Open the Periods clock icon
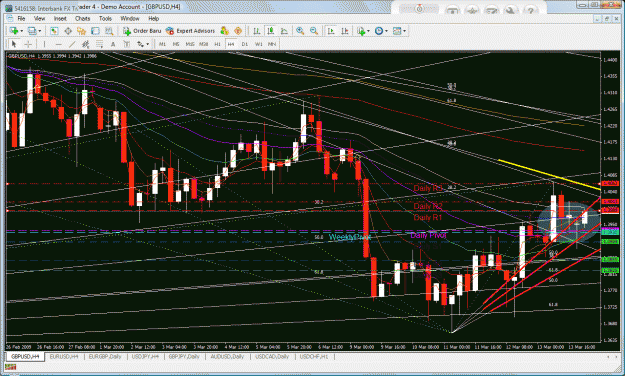The width and height of the screenshot is (625, 376). [379, 31]
